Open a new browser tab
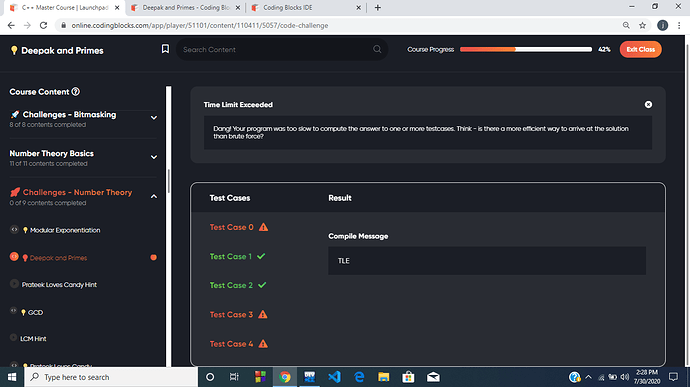The width and height of the screenshot is (690, 387). point(378,7)
